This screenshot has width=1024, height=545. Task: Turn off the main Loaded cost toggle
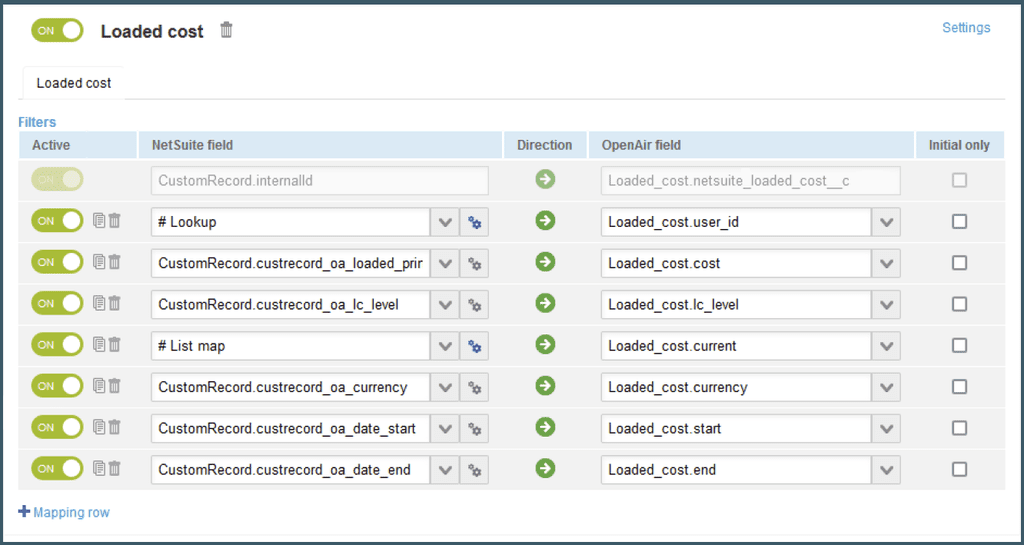pos(57,30)
